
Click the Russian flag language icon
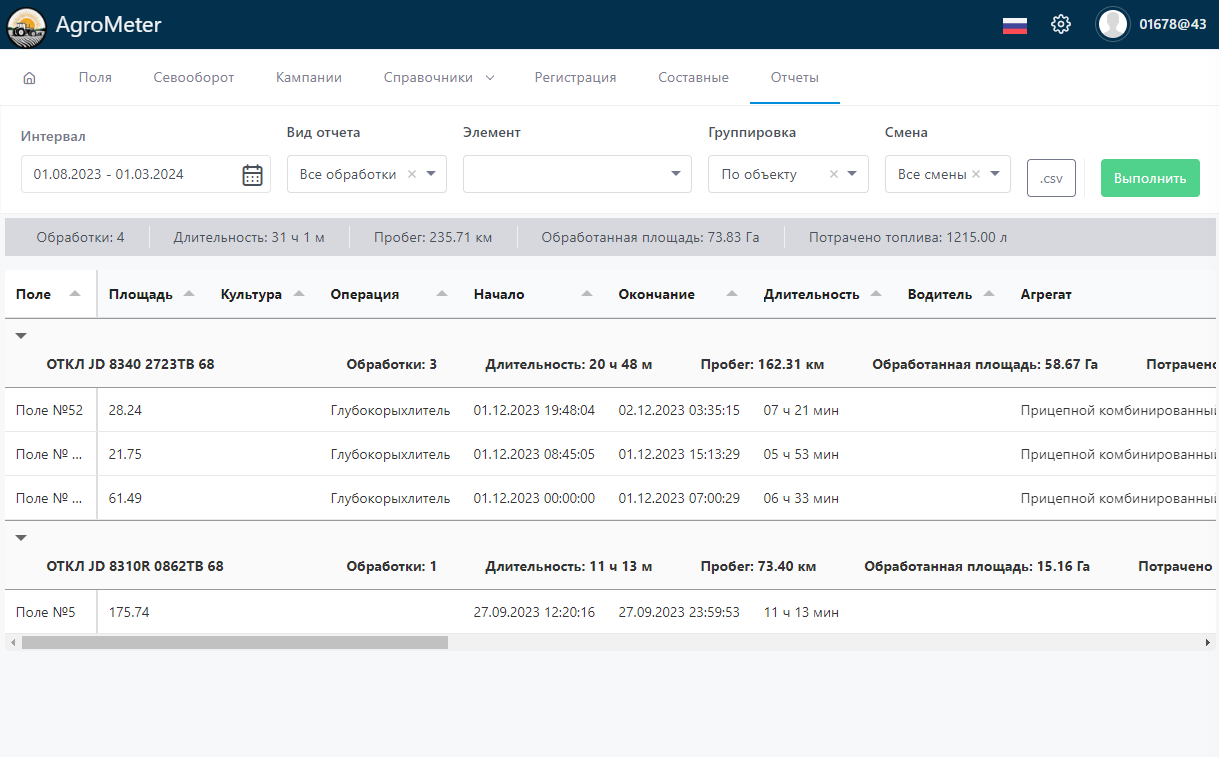tap(1014, 24)
